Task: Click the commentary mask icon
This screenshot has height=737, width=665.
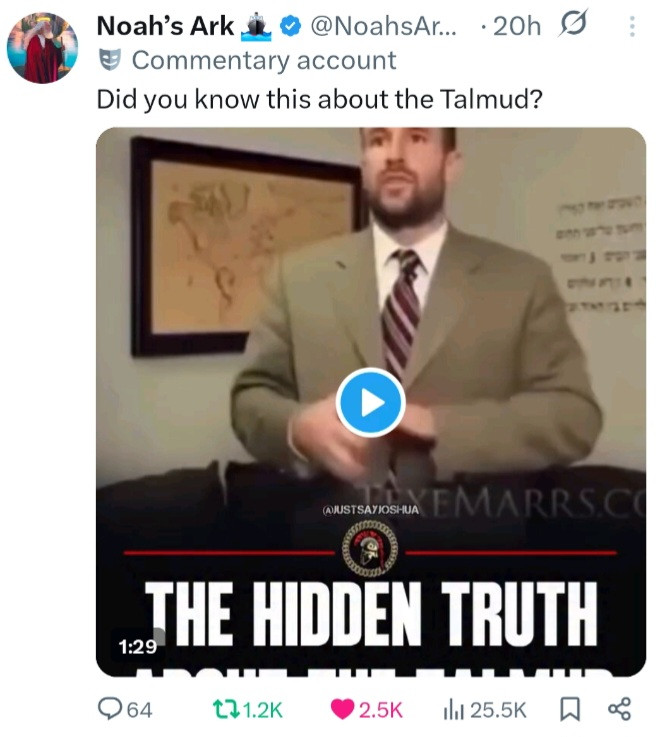Action: click(x=110, y=60)
